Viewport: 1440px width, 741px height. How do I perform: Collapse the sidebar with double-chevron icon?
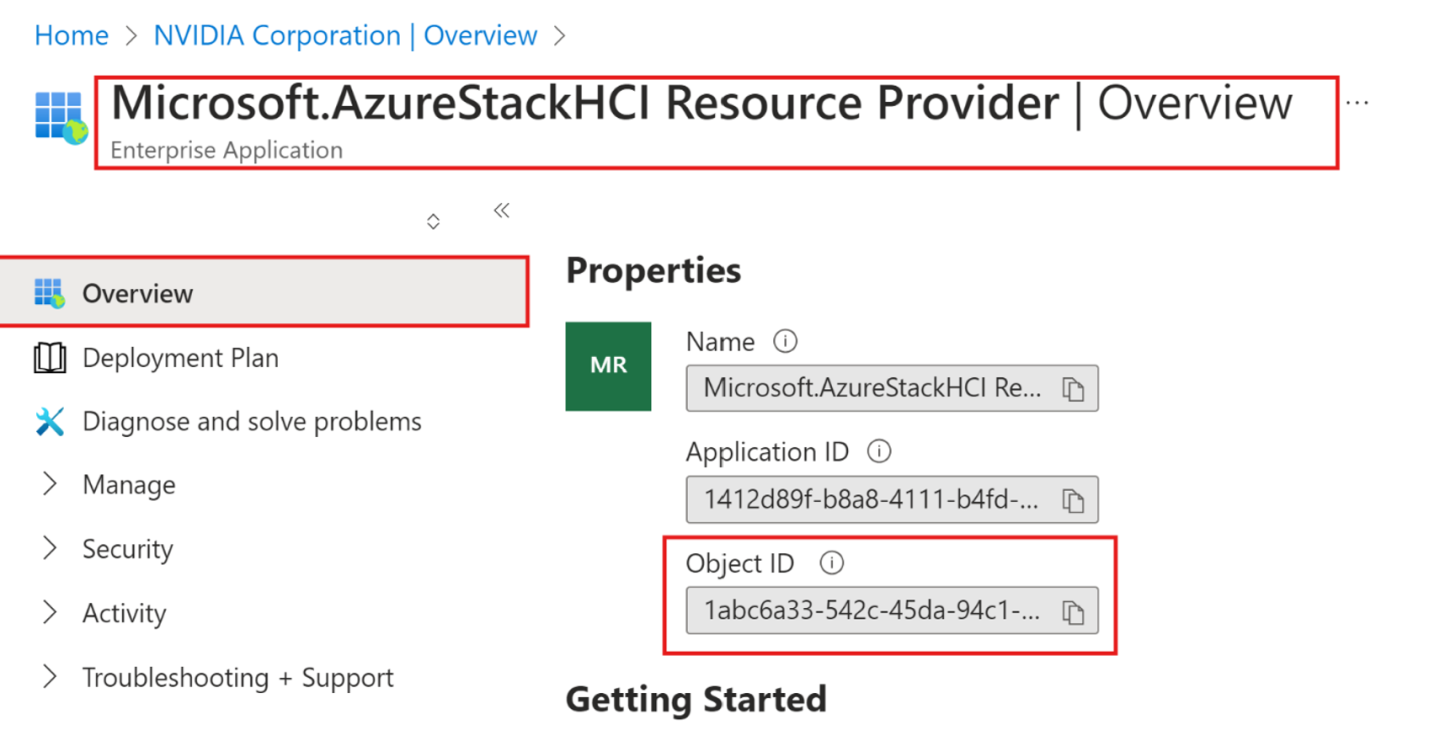[x=502, y=210]
